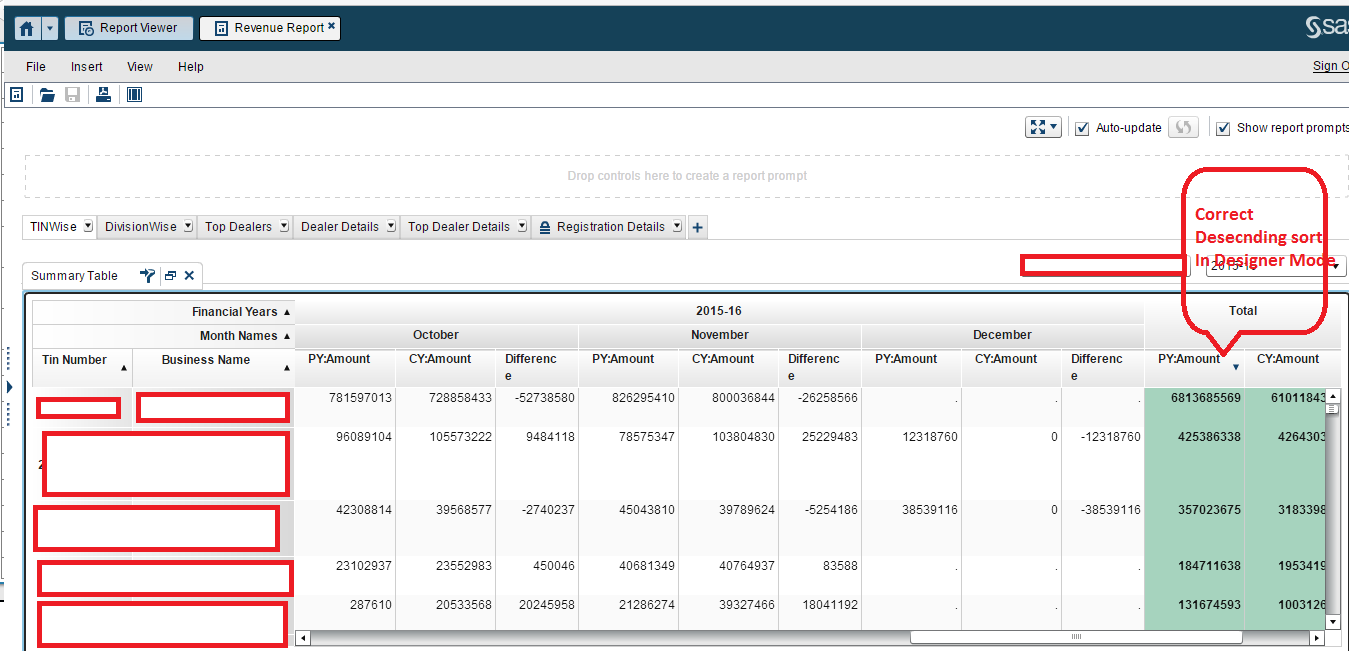Image resolution: width=1349 pixels, height=651 pixels.
Task: Switch to the Top Dealers section tab
Action: point(237,227)
